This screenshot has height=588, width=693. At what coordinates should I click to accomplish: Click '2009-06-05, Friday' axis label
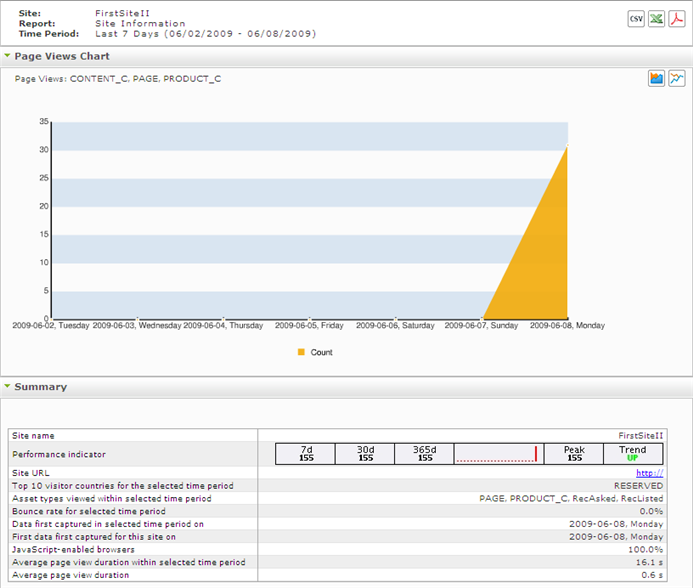[309, 325]
